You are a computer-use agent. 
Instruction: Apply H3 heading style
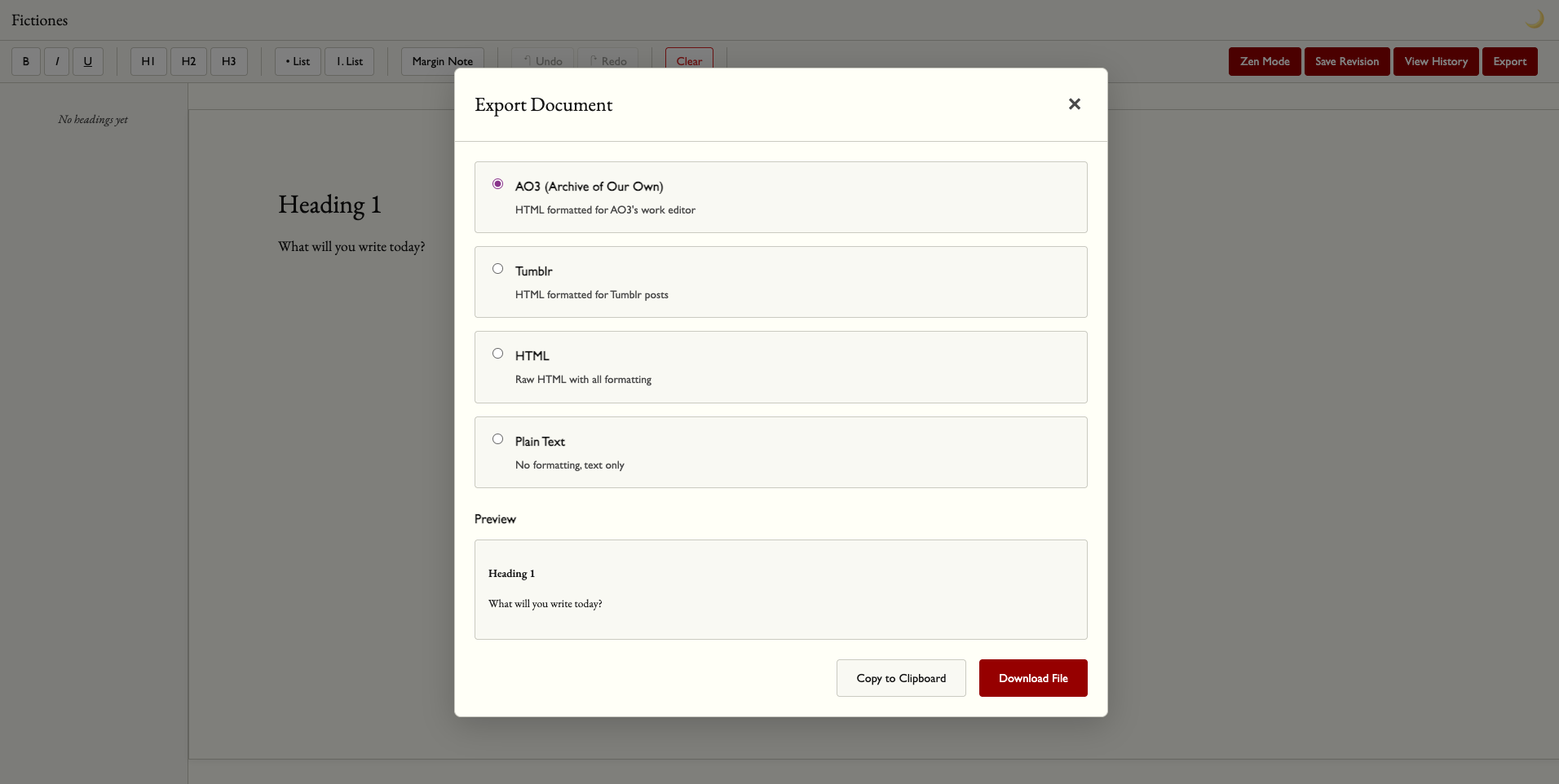229,61
